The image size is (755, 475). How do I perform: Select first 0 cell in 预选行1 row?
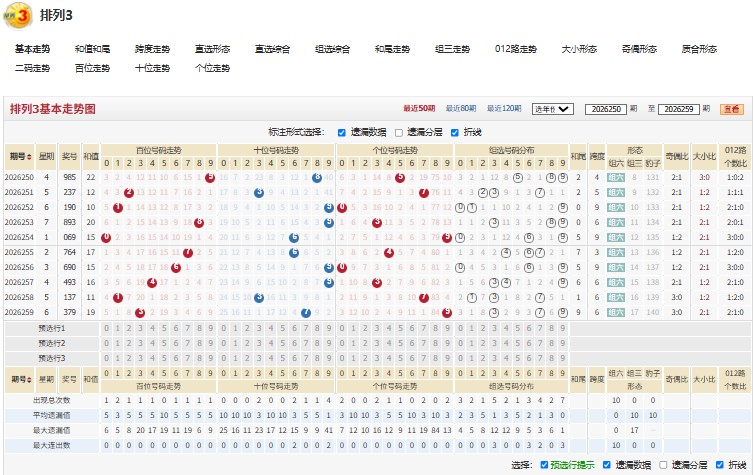pos(106,329)
